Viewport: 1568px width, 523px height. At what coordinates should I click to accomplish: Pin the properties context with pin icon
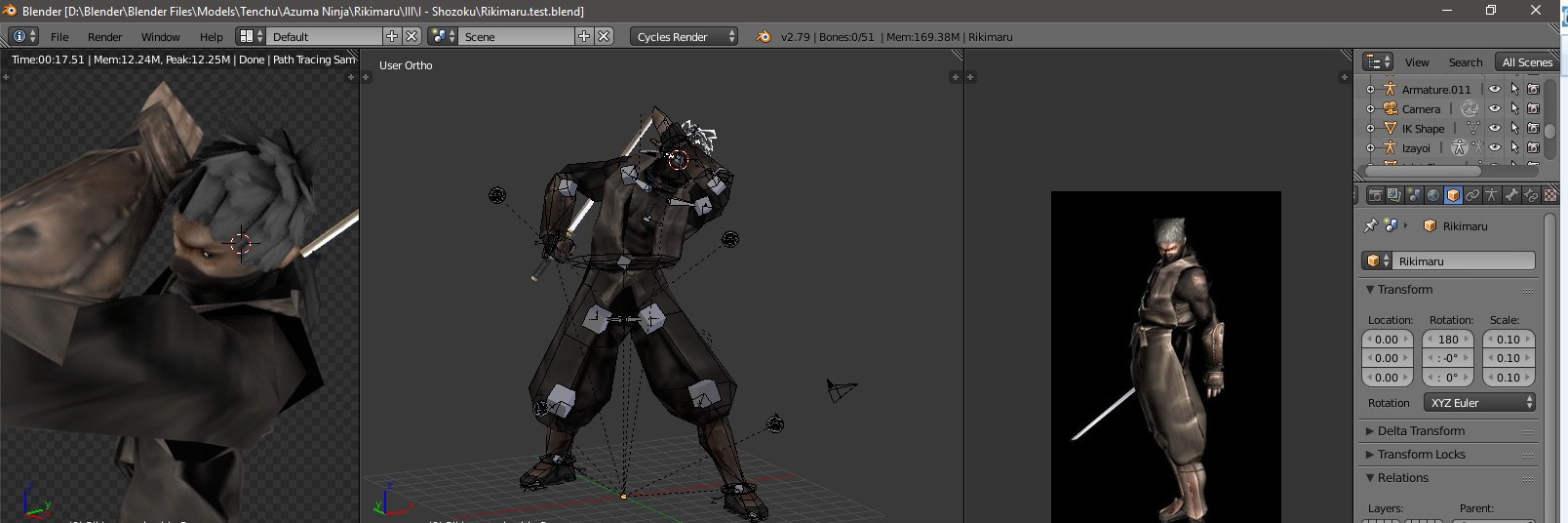[1370, 225]
